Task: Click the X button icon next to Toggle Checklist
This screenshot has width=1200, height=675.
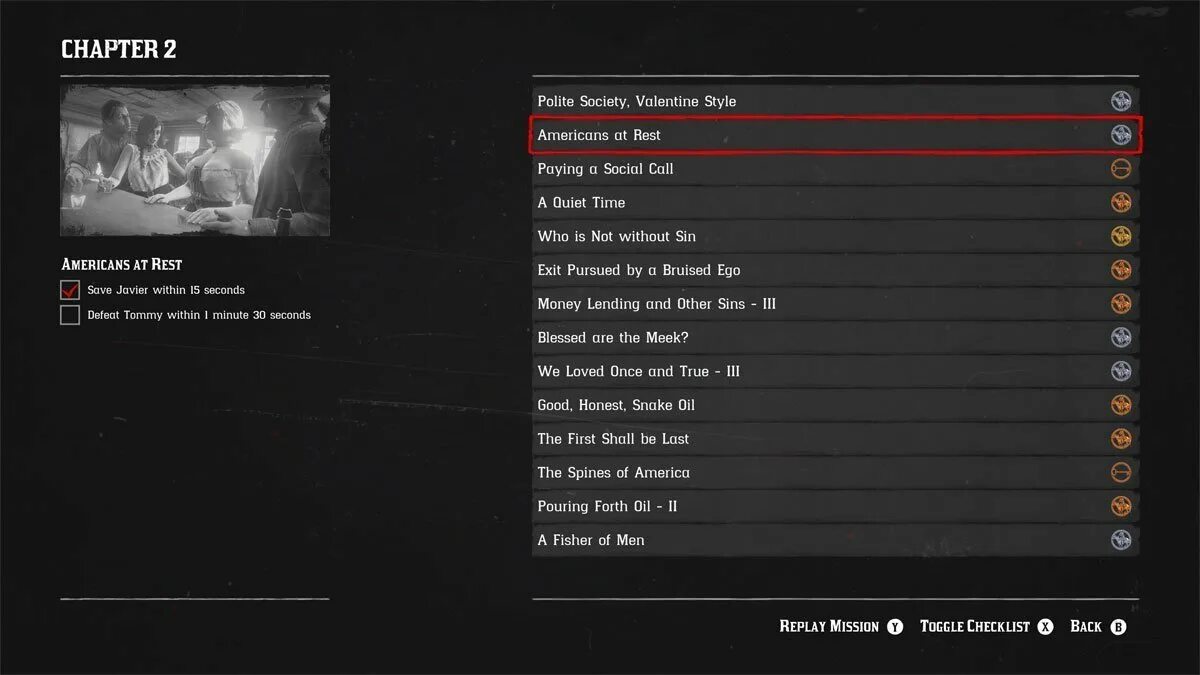Action: pos(1045,627)
